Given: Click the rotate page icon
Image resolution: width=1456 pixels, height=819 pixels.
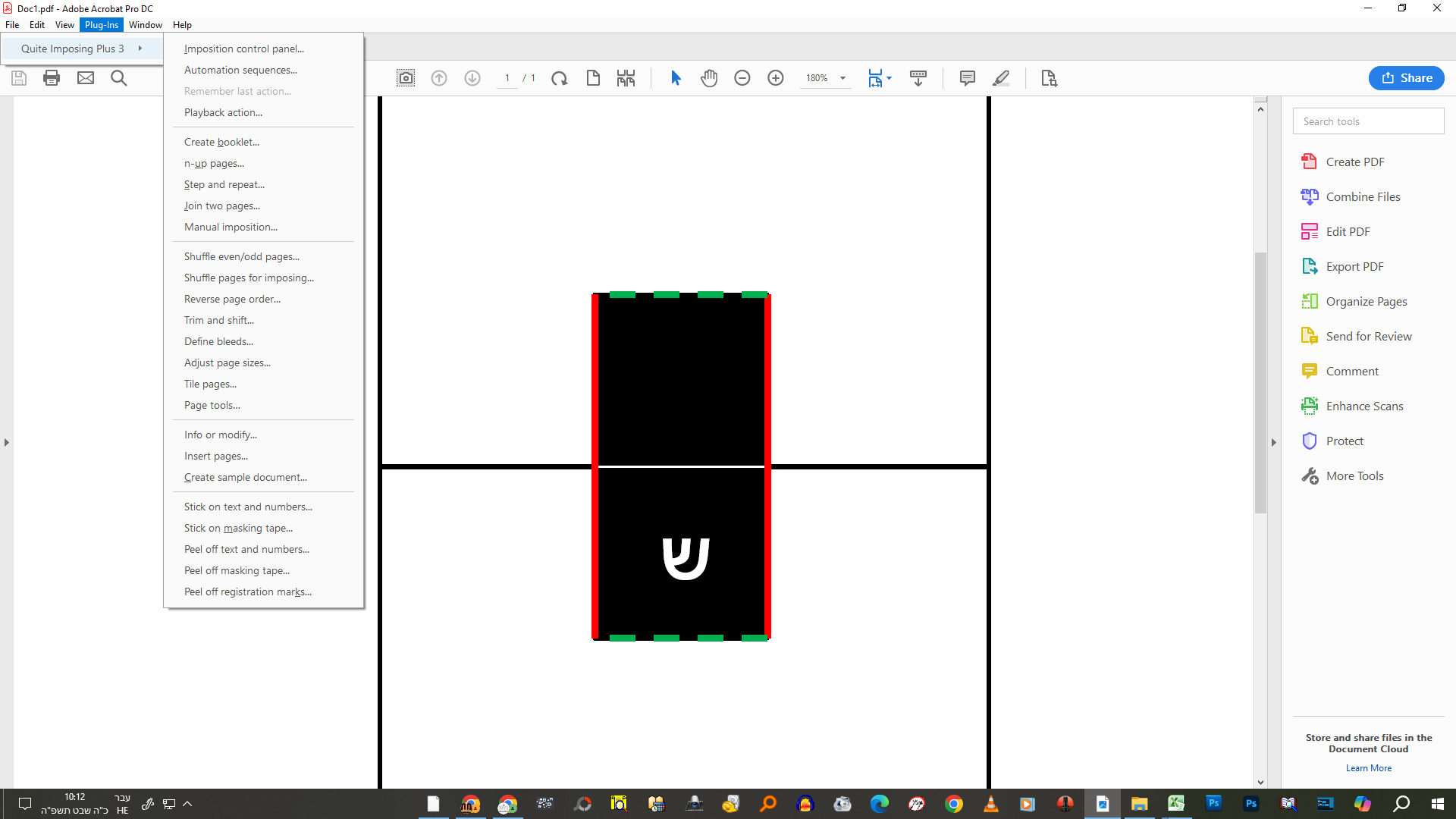Looking at the screenshot, I should coord(560,78).
